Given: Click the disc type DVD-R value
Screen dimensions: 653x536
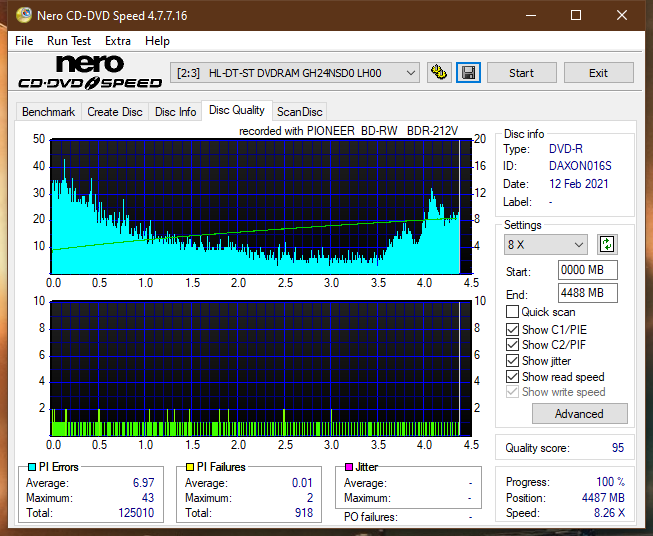Looking at the screenshot, I should click(566, 149).
